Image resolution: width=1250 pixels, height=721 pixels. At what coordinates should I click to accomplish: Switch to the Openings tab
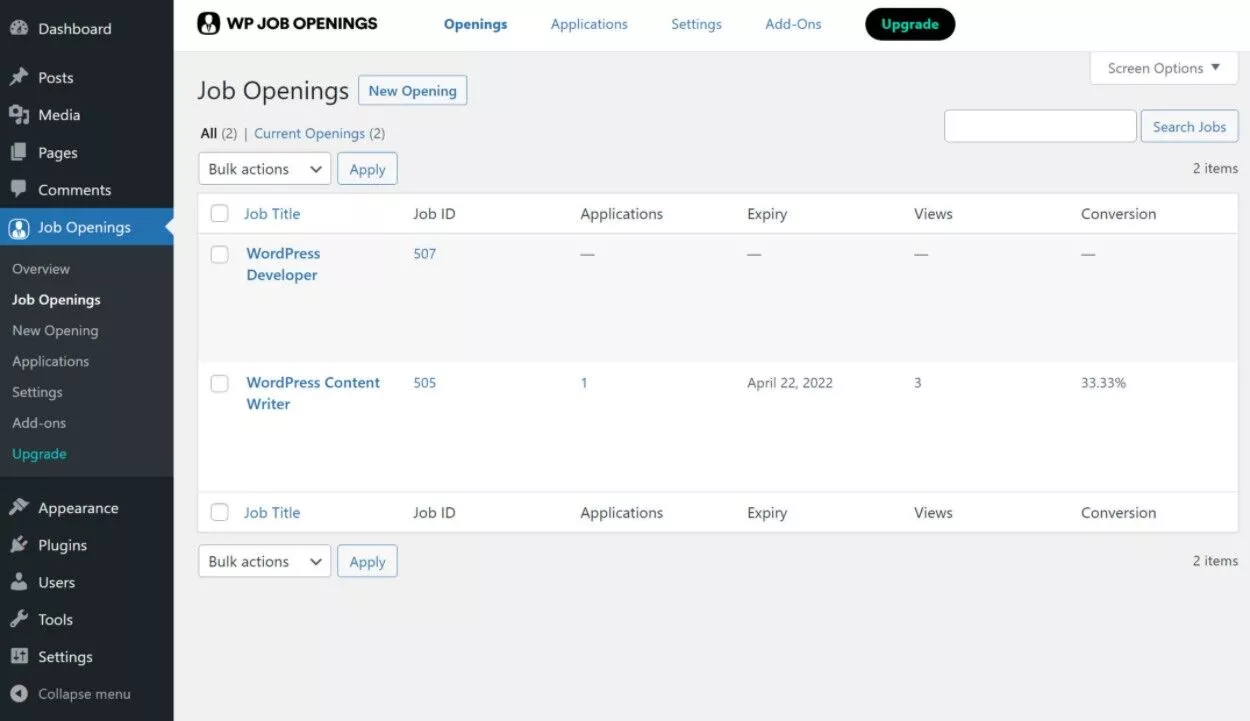coord(476,24)
